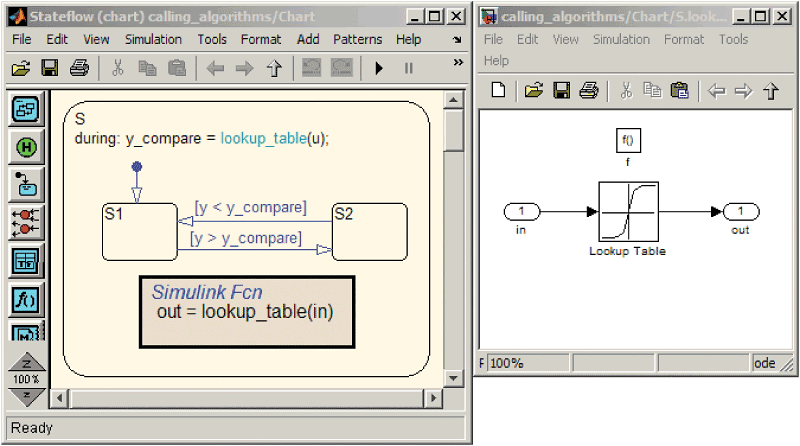This screenshot has width=800, height=446.
Task: Click the Save icon in Stateflow toolbar
Action: [x=49, y=69]
